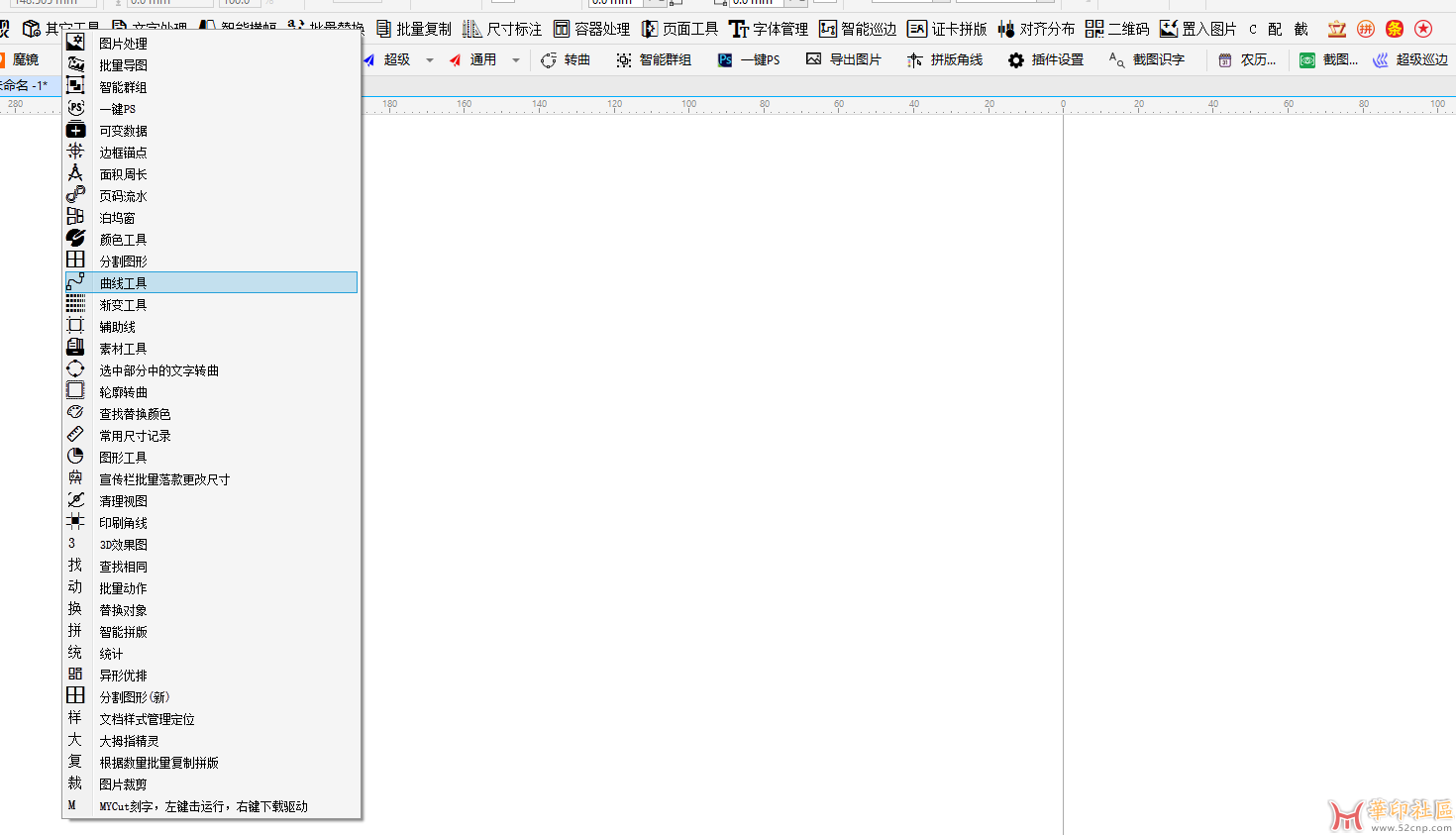Viewport: 1456px width, 835px height.
Task: Open the 其它工具 dropdown menu
Action: [x=61, y=29]
